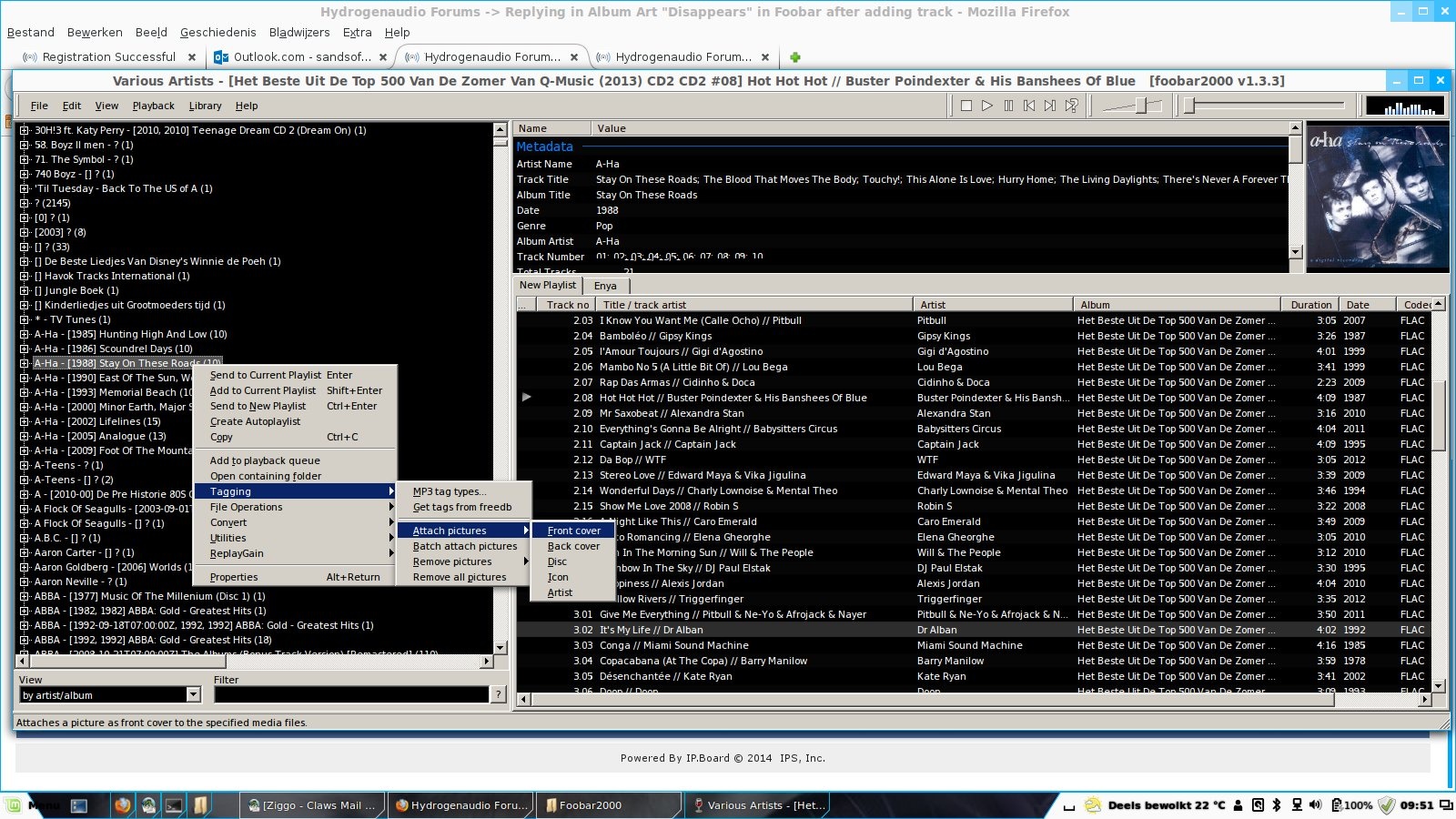Expand the 58. Boyz II men tree node
This screenshot has width=1456, height=819.
click(x=25, y=145)
